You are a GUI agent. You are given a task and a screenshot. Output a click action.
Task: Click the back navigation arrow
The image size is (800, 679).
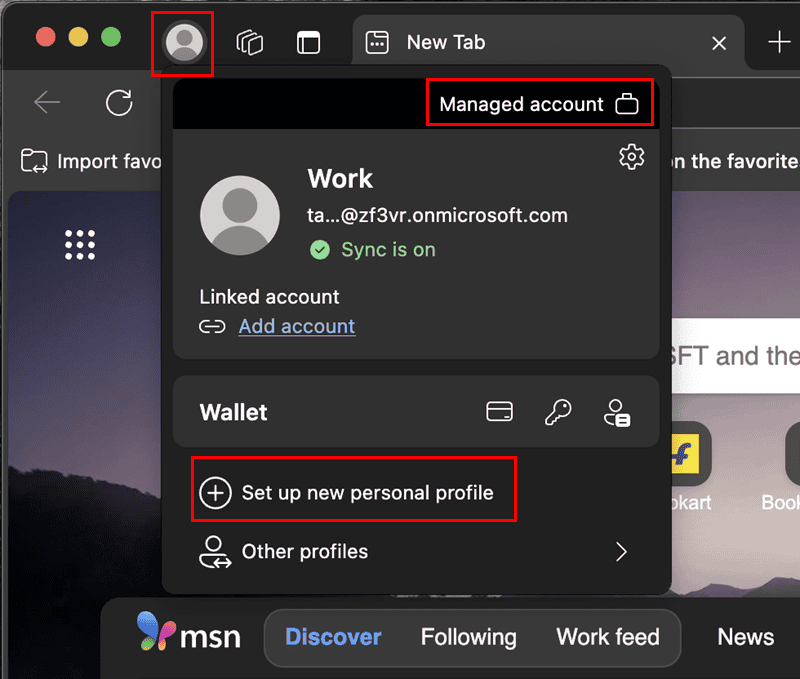tap(47, 102)
